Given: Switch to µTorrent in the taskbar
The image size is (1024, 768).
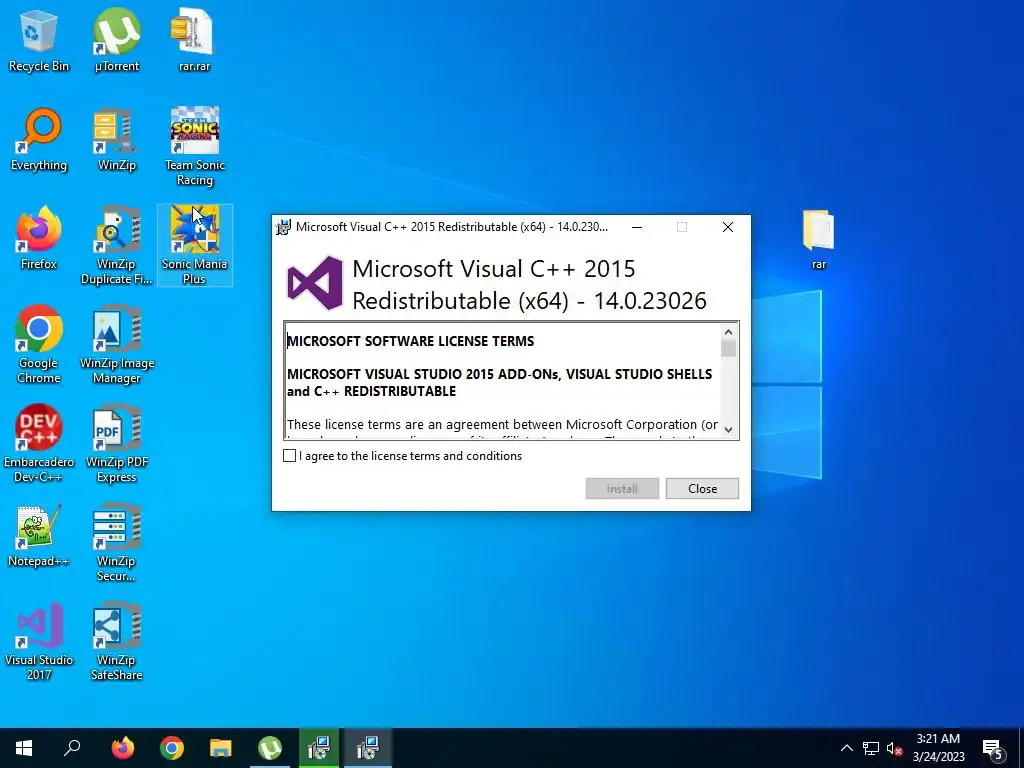Looking at the screenshot, I should coord(270,748).
